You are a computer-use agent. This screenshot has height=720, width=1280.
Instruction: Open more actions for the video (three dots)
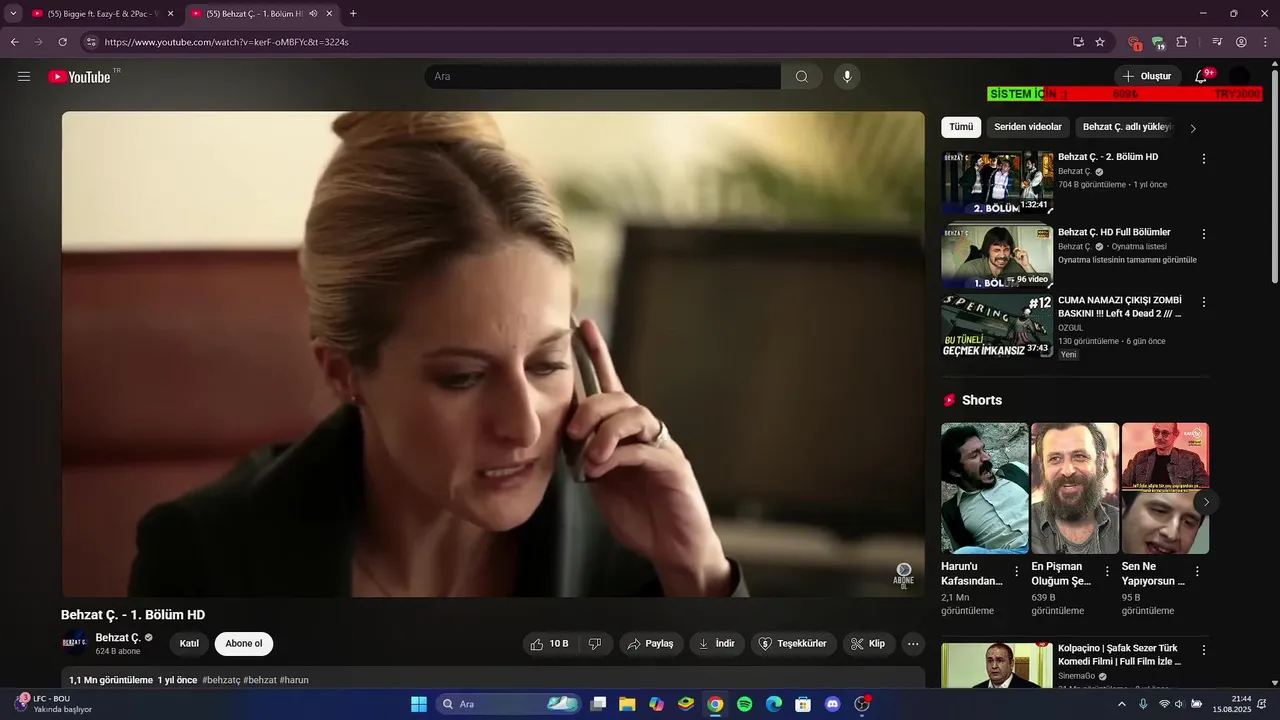[x=913, y=644]
